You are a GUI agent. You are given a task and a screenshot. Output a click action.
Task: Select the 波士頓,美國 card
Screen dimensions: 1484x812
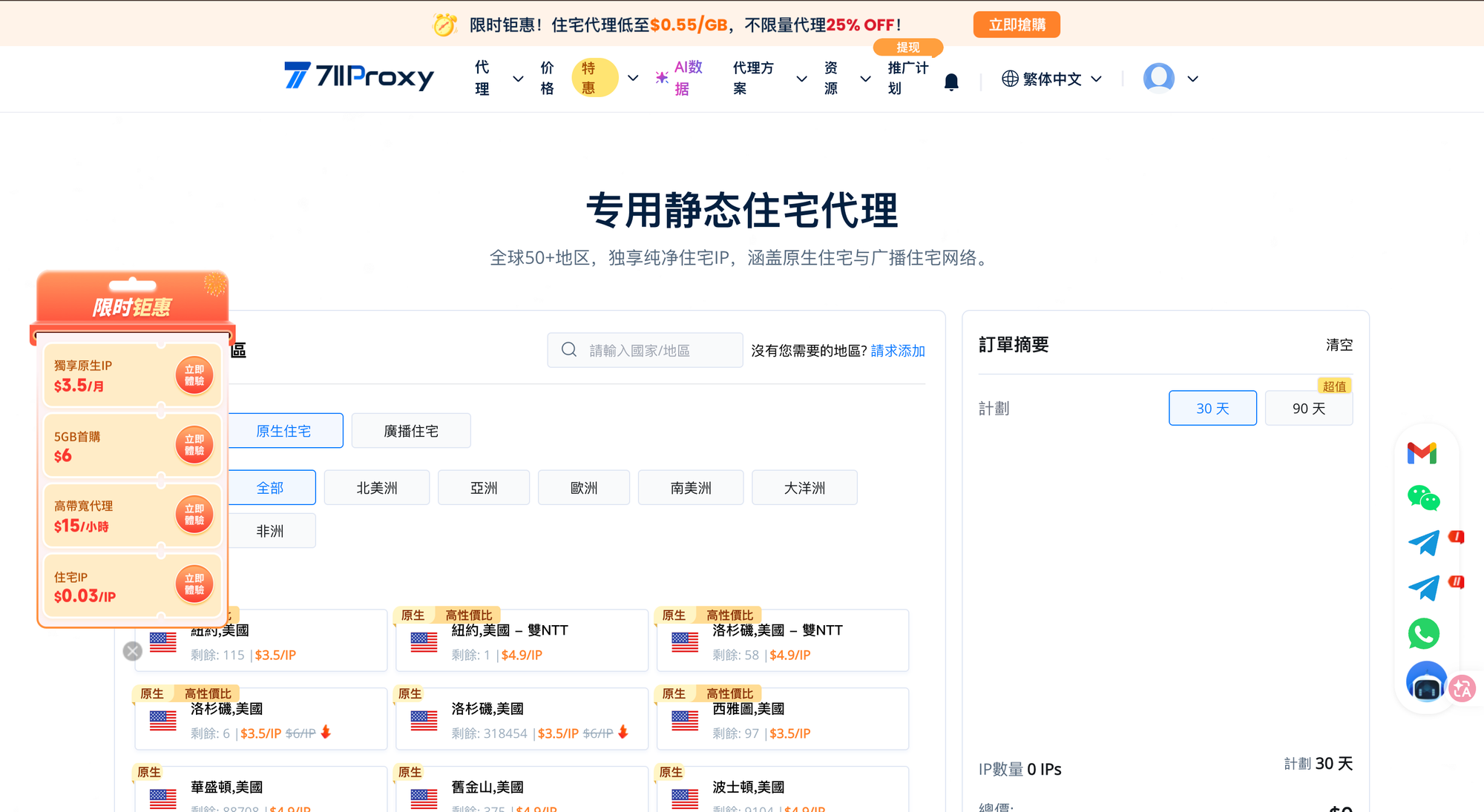782,789
